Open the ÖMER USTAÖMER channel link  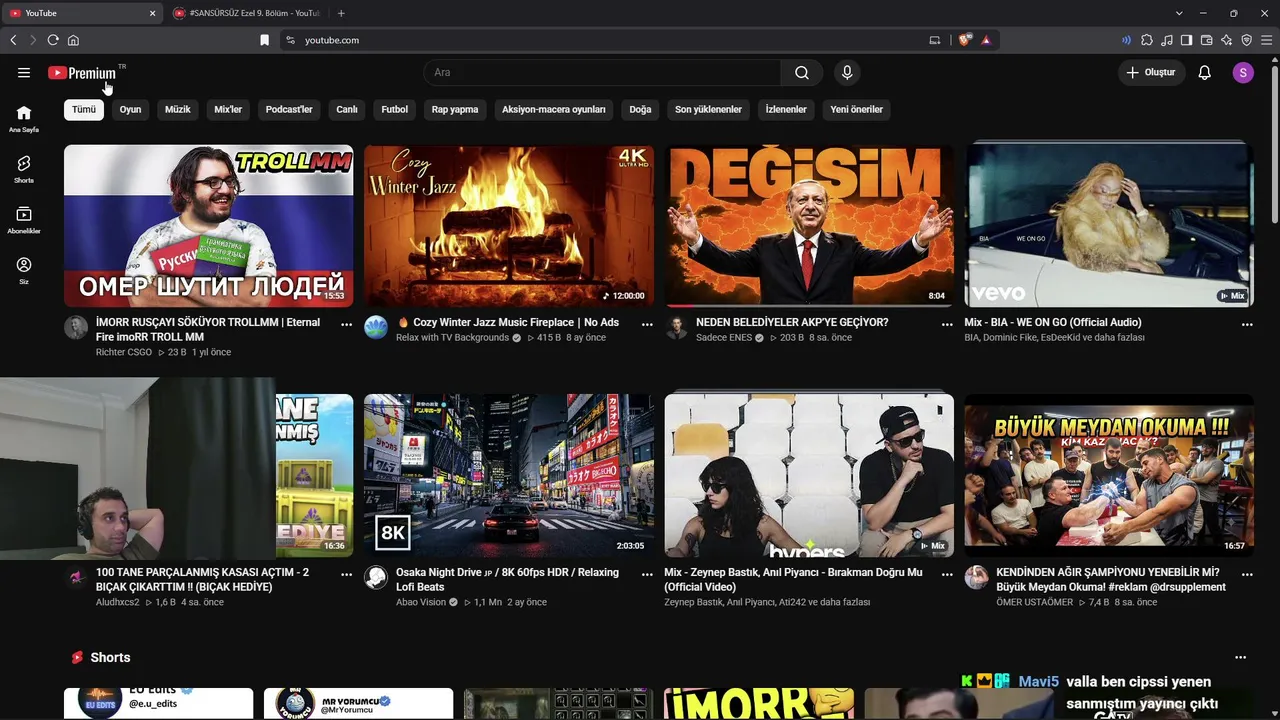(1034, 602)
